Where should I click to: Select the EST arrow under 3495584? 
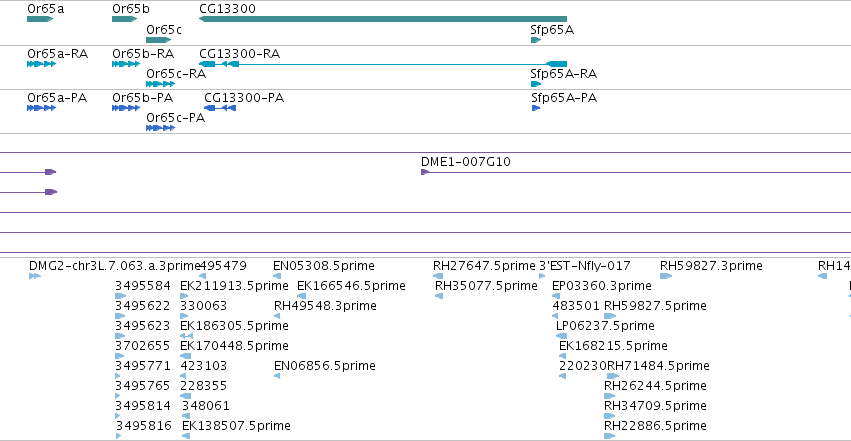pyautogui.click(x=120, y=296)
